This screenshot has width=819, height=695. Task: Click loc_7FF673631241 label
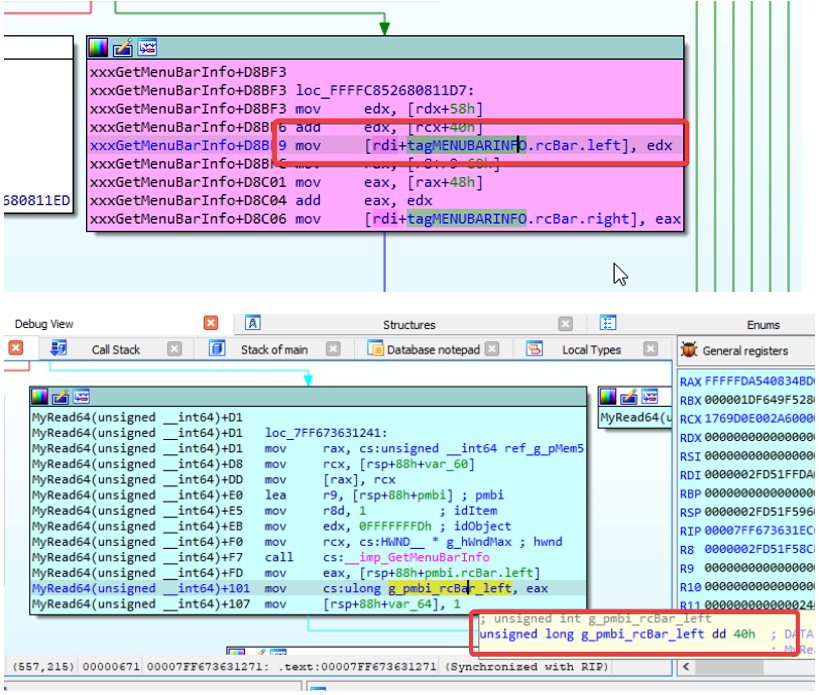point(326,433)
